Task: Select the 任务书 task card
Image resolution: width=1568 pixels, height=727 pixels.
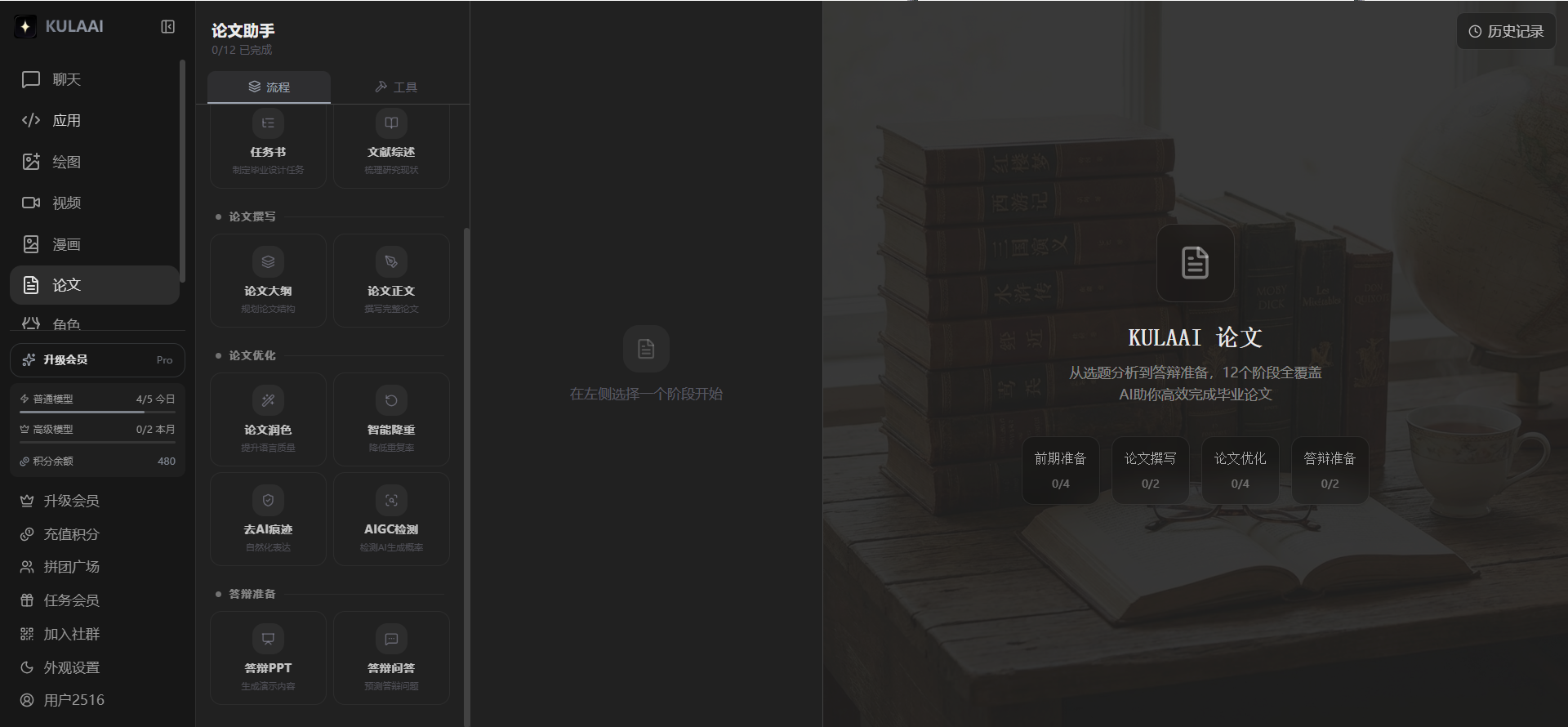Action: pos(268,146)
